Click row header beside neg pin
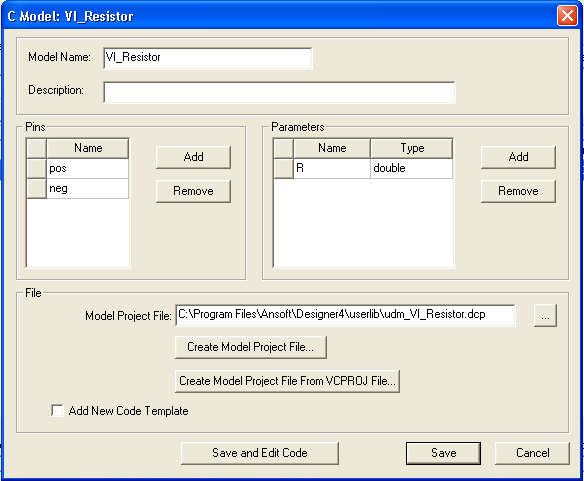Viewport: 584px width, 481px height. click(36, 189)
